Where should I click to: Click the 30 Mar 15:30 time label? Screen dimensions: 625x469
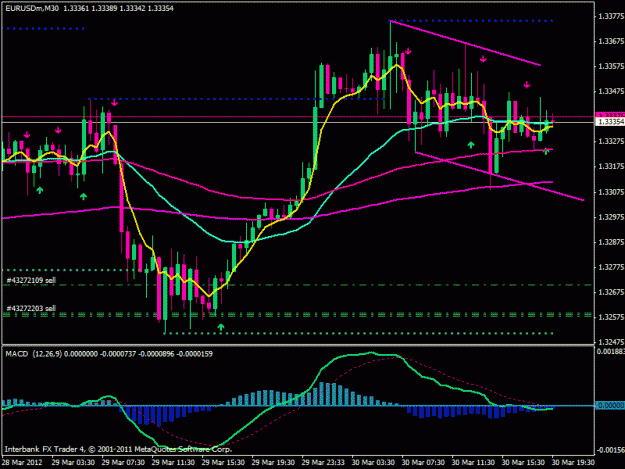523,463
